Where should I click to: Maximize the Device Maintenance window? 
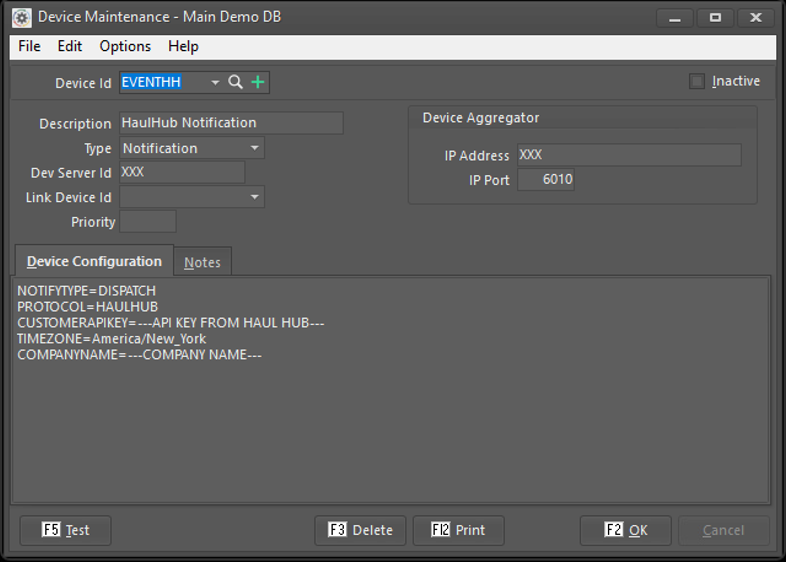(x=715, y=18)
